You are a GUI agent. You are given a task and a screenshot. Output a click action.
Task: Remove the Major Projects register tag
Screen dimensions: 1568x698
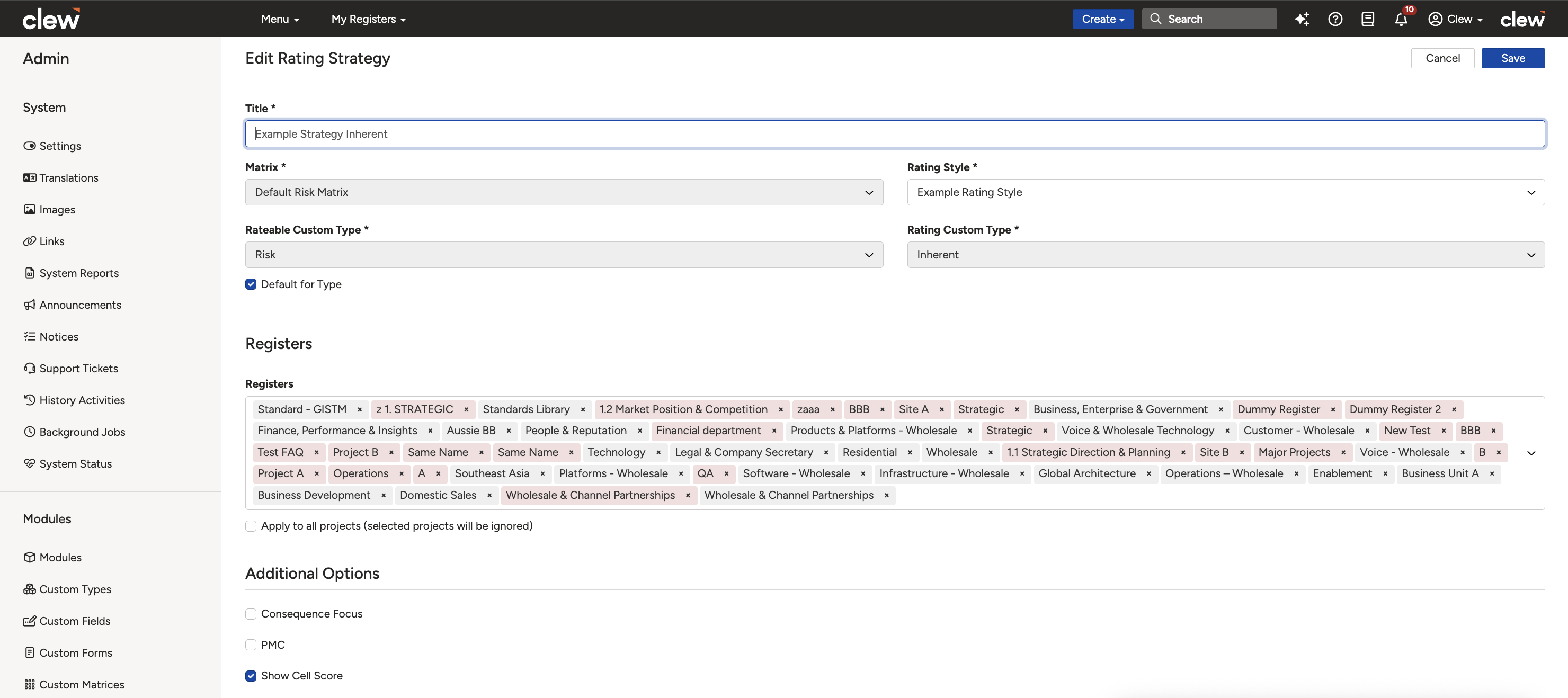pos(1343,452)
